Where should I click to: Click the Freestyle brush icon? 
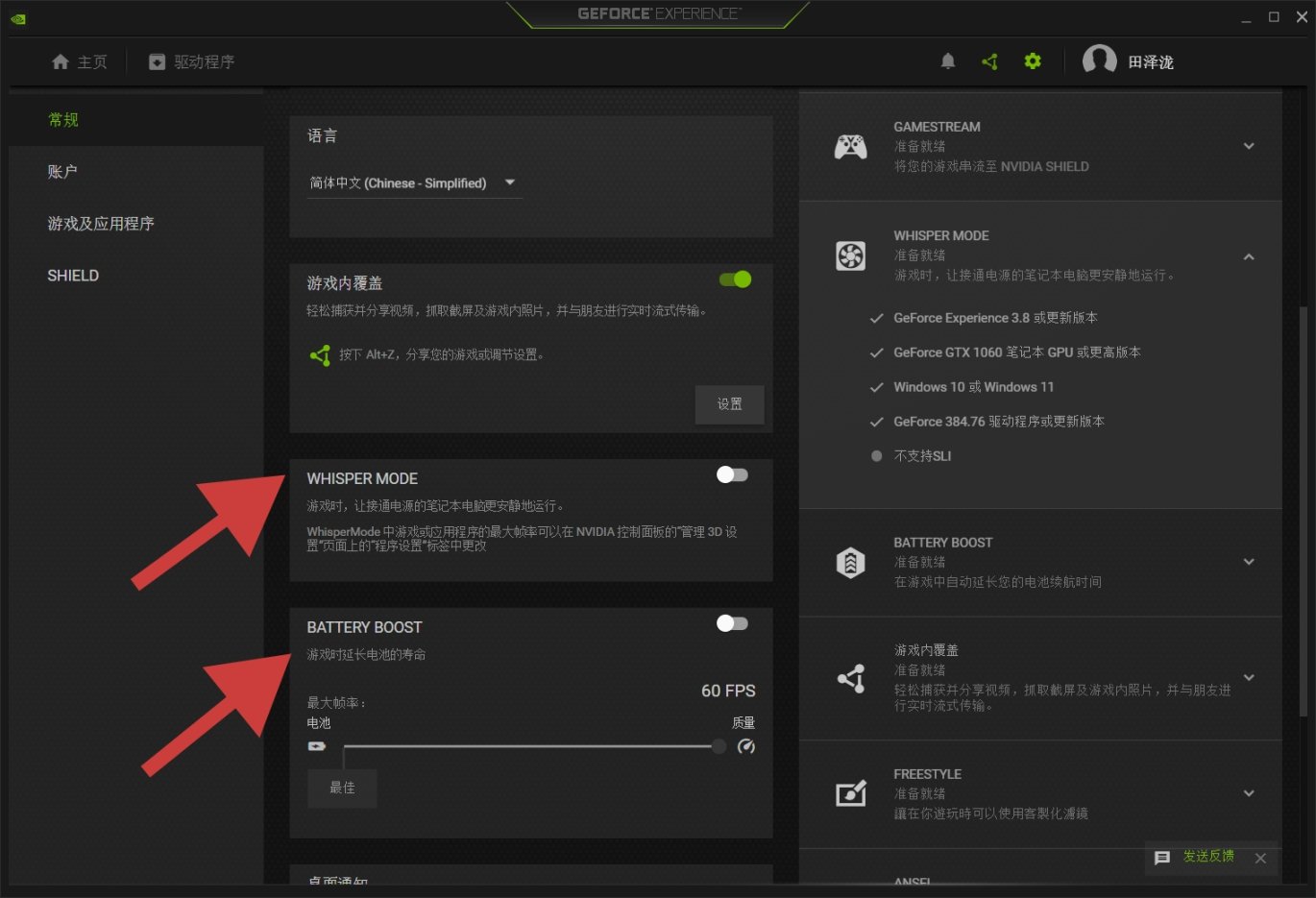click(851, 793)
